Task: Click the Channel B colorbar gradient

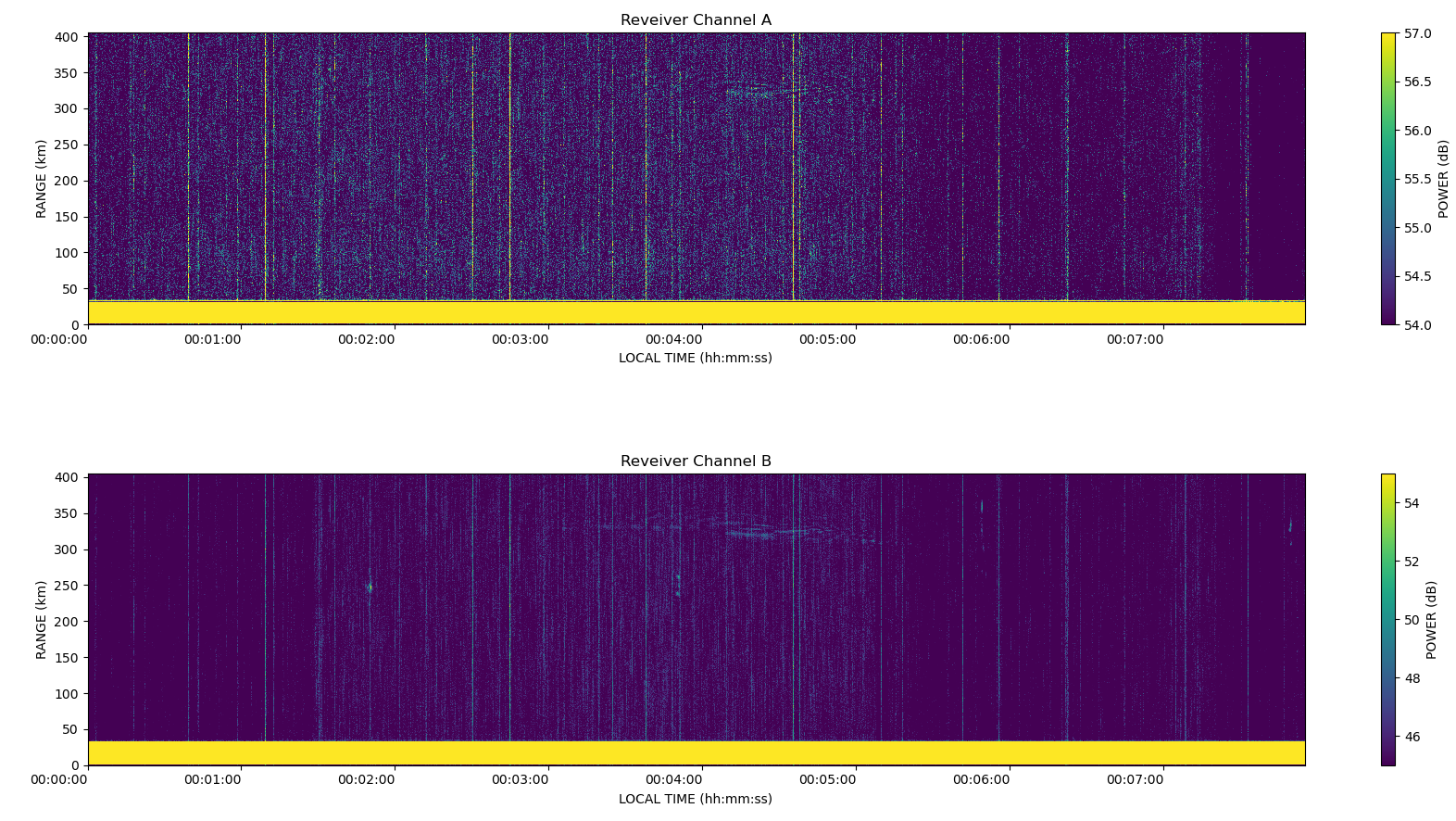Action: click(1387, 620)
